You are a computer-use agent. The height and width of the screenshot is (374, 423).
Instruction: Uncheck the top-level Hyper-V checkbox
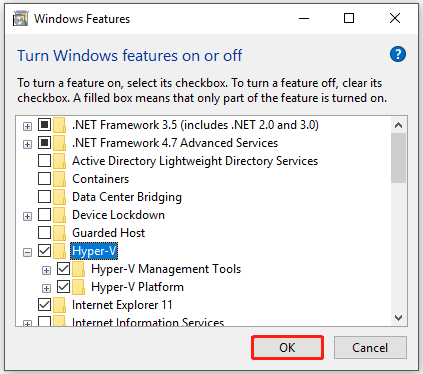[x=44, y=251]
